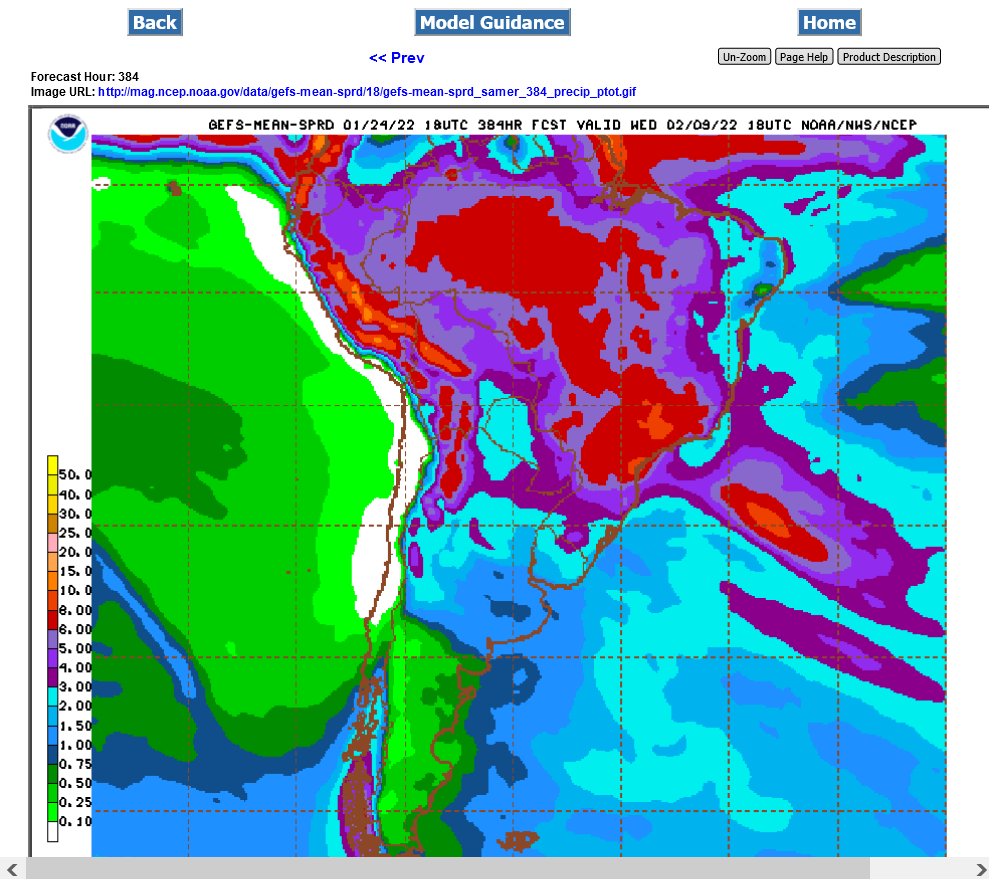The image size is (989, 879).
Task: Click the NOAA logo on the map
Action: click(x=67, y=134)
